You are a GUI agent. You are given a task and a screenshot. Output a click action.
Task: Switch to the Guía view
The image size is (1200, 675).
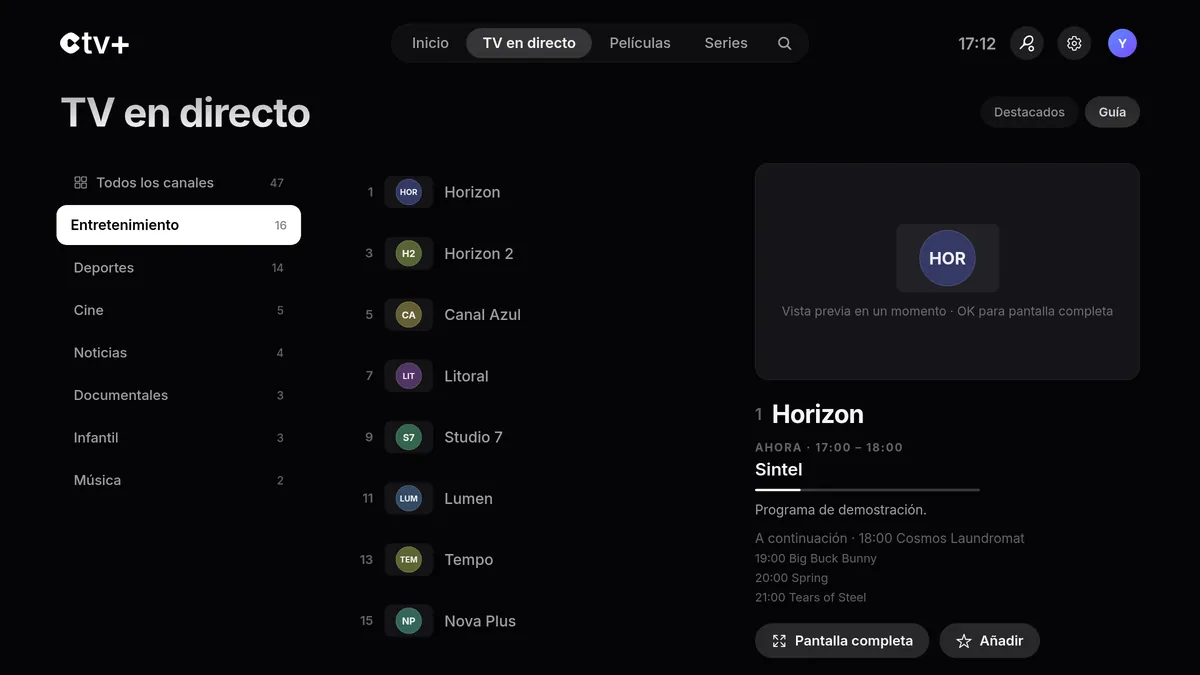point(1112,112)
